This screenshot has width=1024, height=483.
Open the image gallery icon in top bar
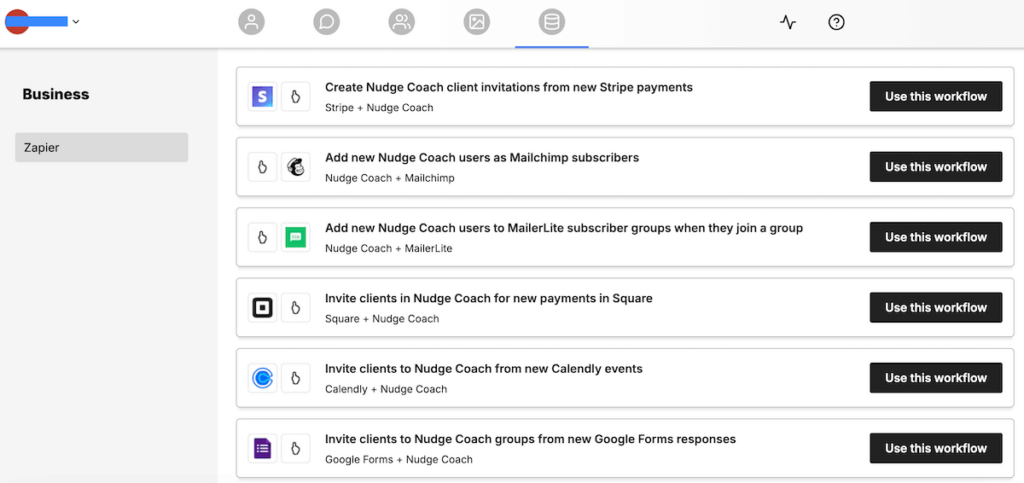pyautogui.click(x=477, y=22)
